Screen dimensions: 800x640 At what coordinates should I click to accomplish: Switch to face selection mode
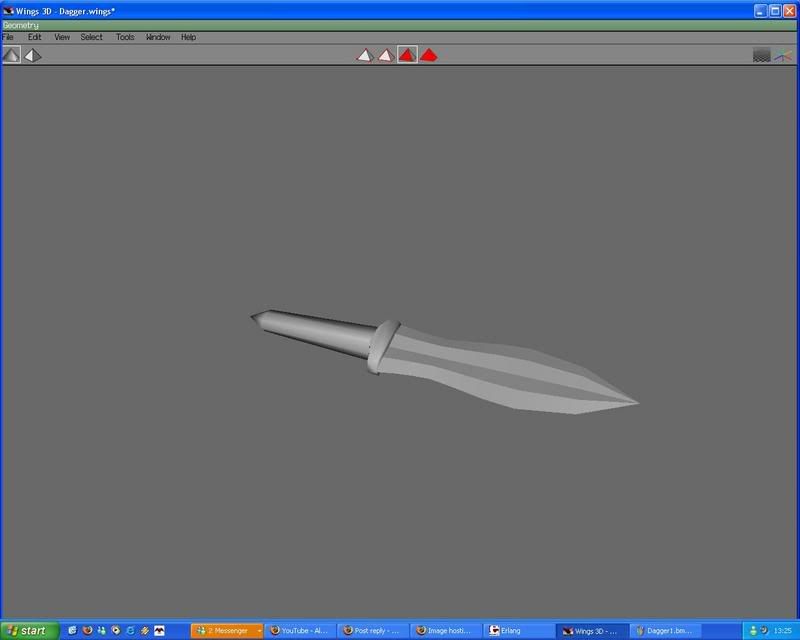(406, 55)
